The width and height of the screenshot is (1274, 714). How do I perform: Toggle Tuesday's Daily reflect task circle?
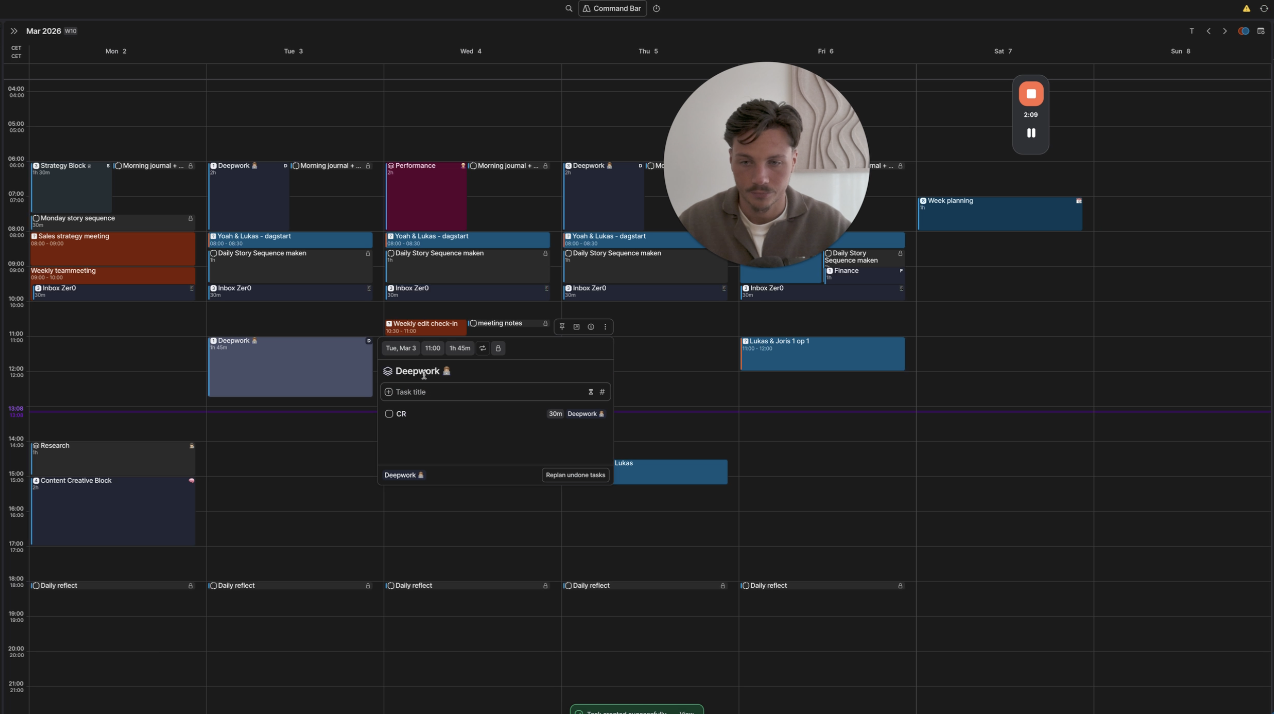point(213,586)
